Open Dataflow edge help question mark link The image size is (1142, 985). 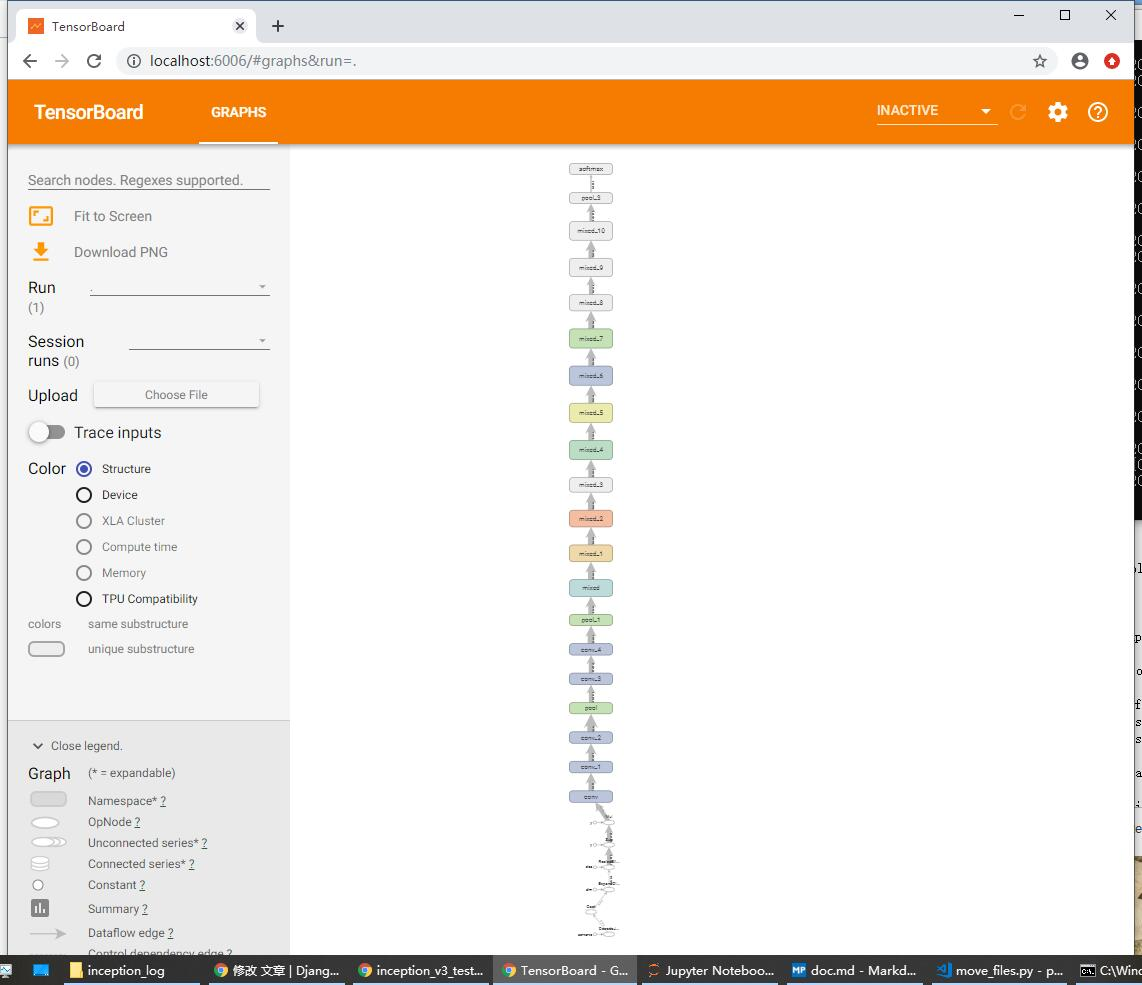[x=170, y=933]
